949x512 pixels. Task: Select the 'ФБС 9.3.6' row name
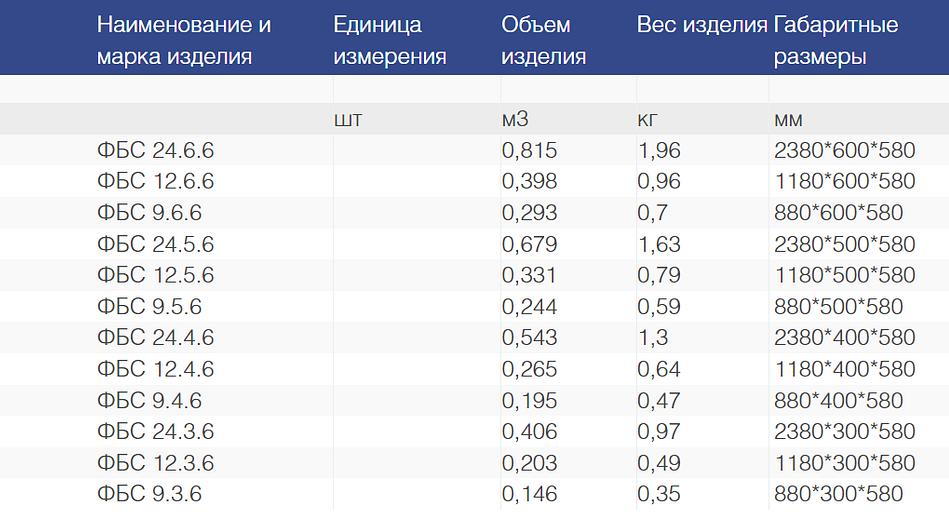point(149,494)
